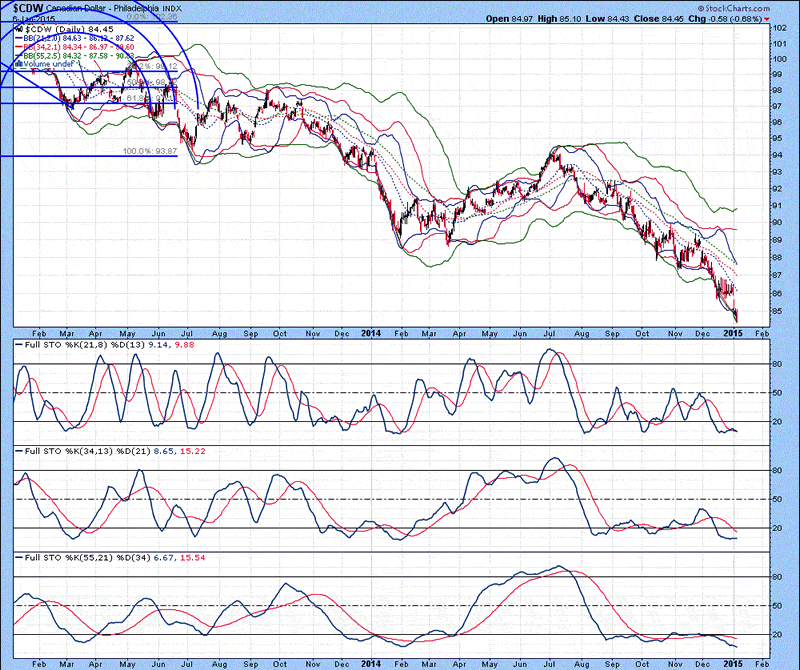Viewport: 800px width, 670px height.
Task: Click the 2014 label under main price chart
Action: click(370, 330)
